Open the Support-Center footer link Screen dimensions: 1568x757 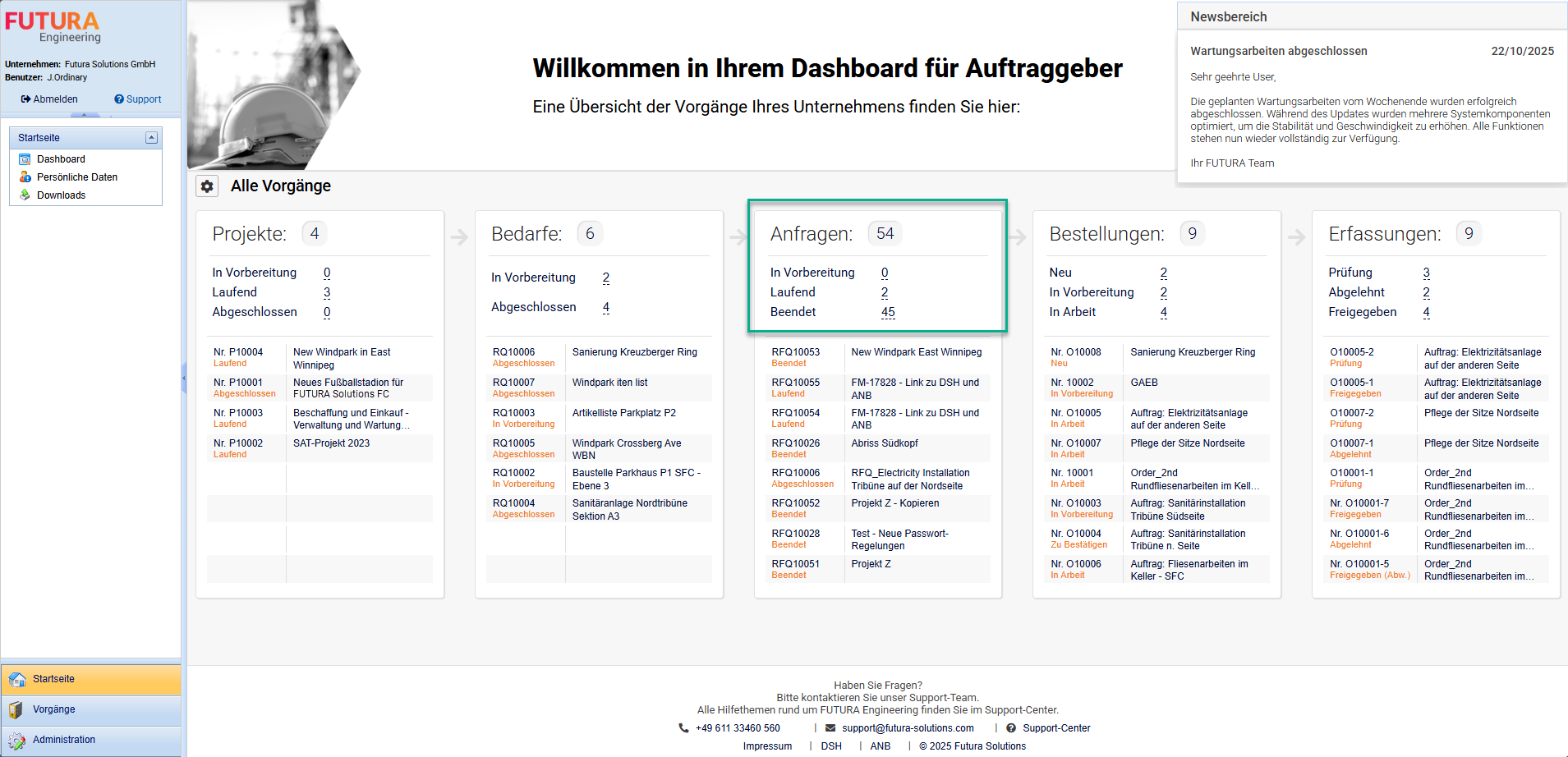click(x=1056, y=728)
